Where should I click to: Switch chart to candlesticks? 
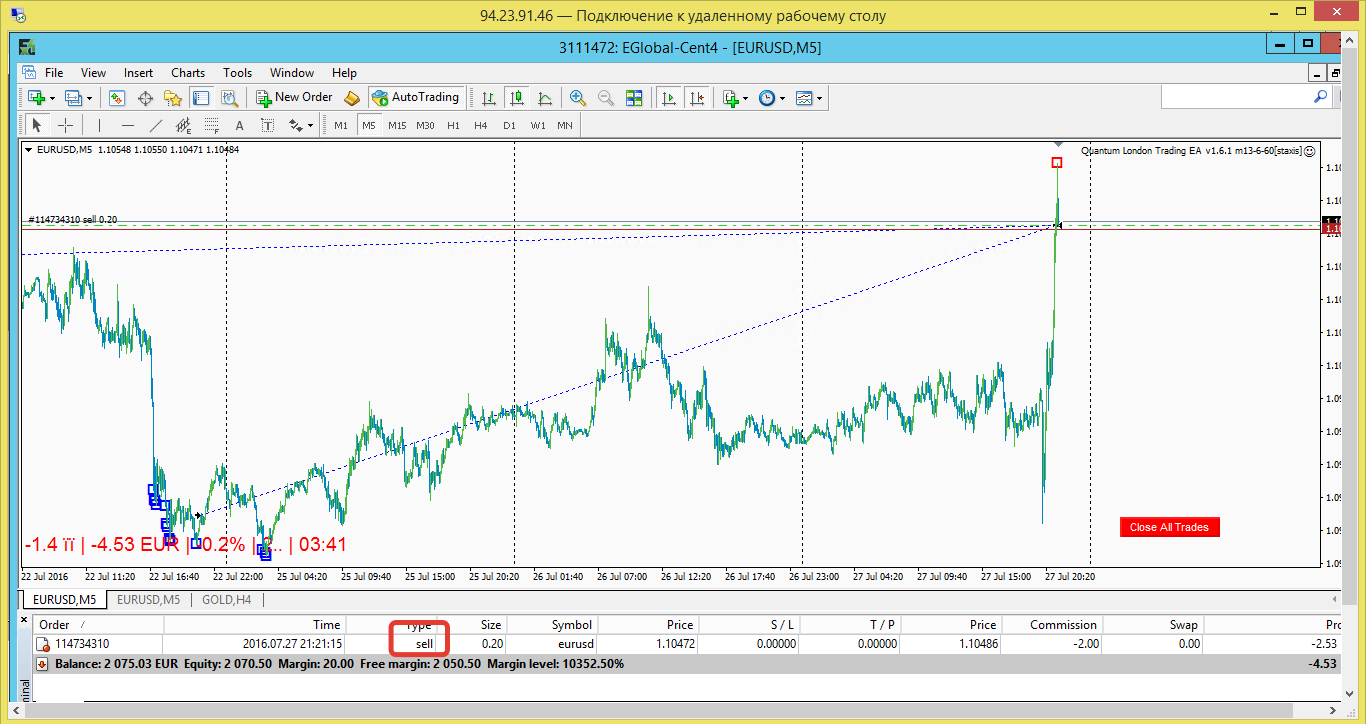click(x=517, y=98)
